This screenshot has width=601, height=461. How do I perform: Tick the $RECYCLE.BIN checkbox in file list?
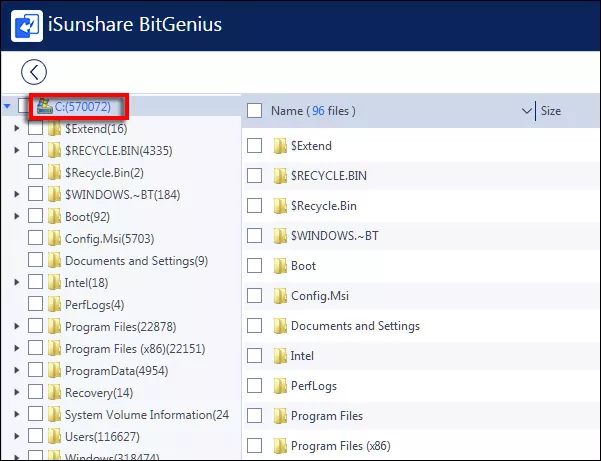(255, 176)
